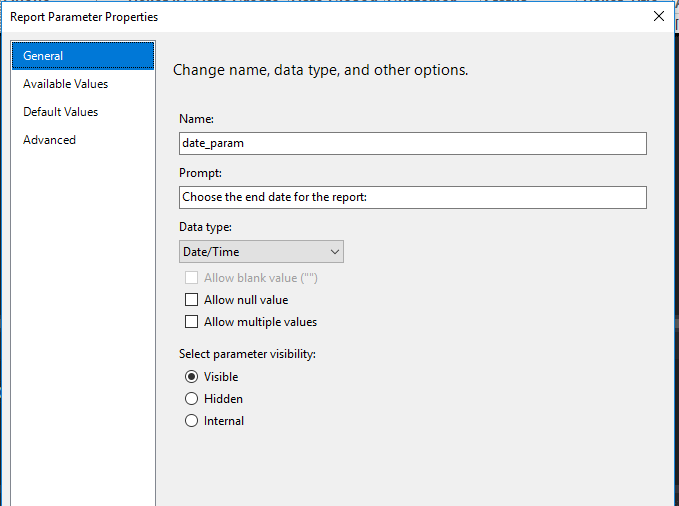Image resolution: width=679 pixels, height=506 pixels.
Task: Go to the Advanced page
Action: click(49, 140)
